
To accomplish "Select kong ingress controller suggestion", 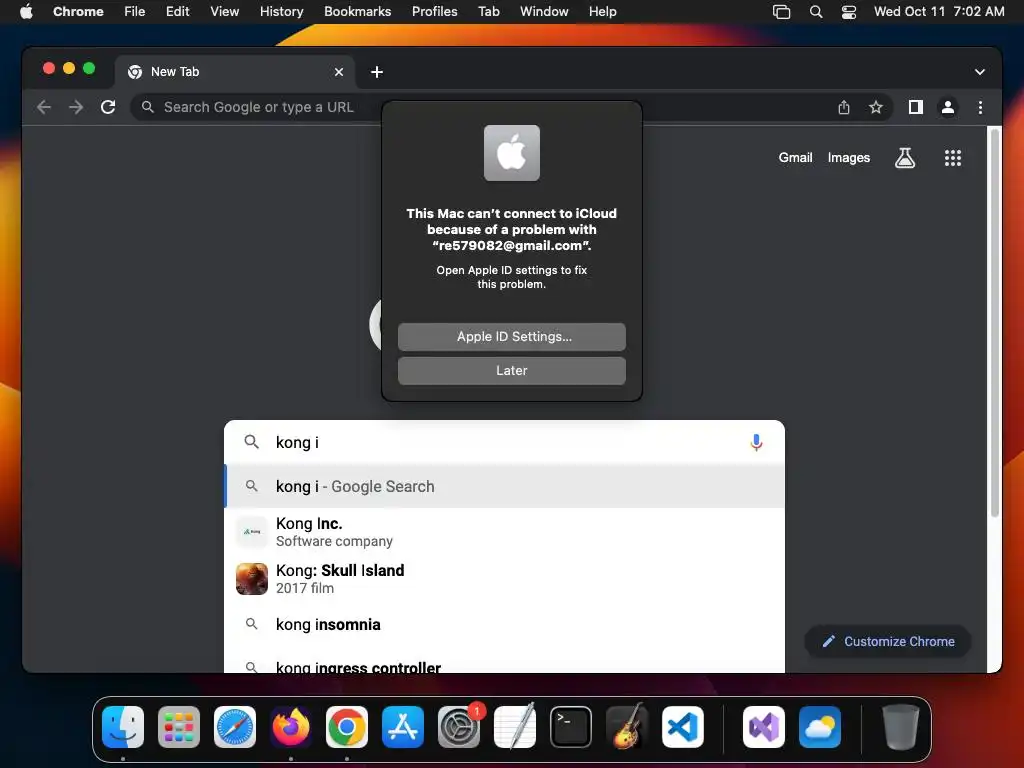I will [504, 665].
